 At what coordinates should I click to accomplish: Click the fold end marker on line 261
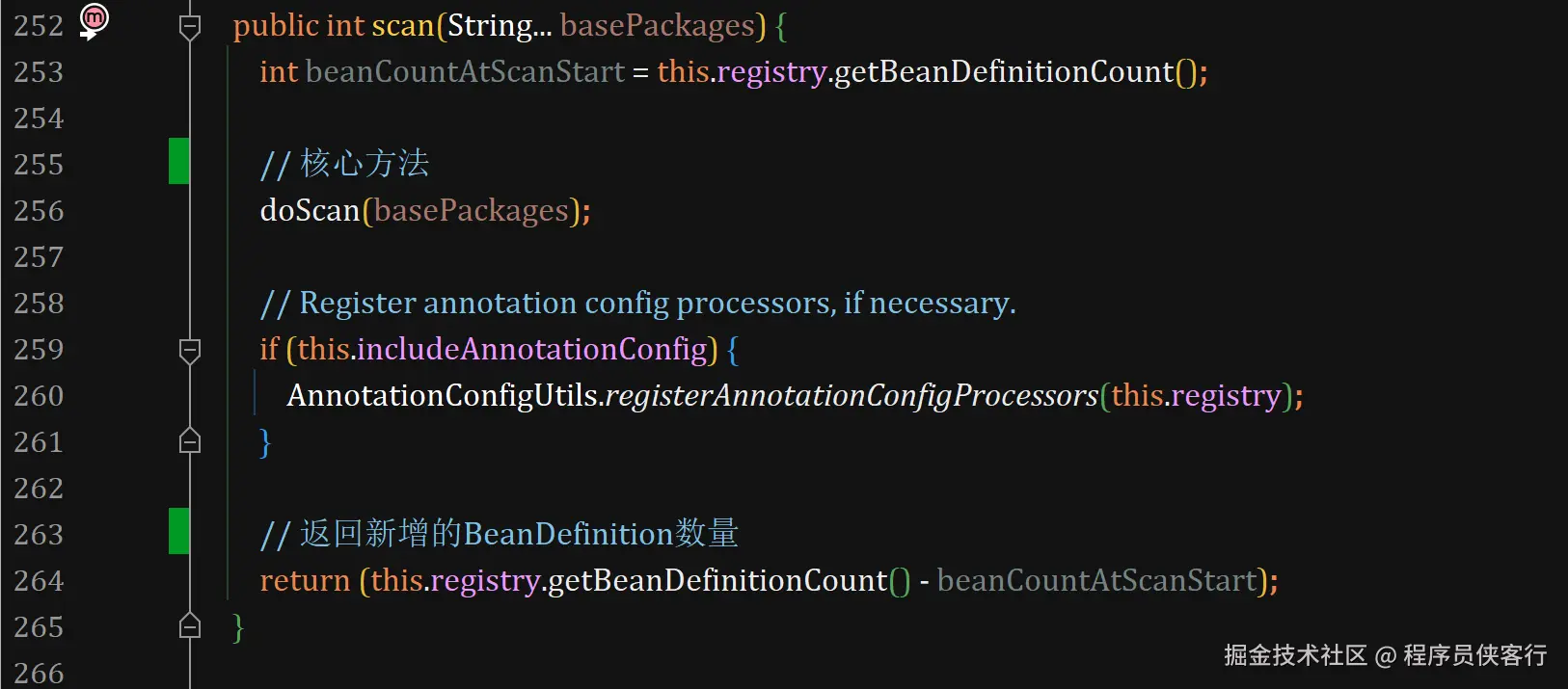[x=190, y=441]
